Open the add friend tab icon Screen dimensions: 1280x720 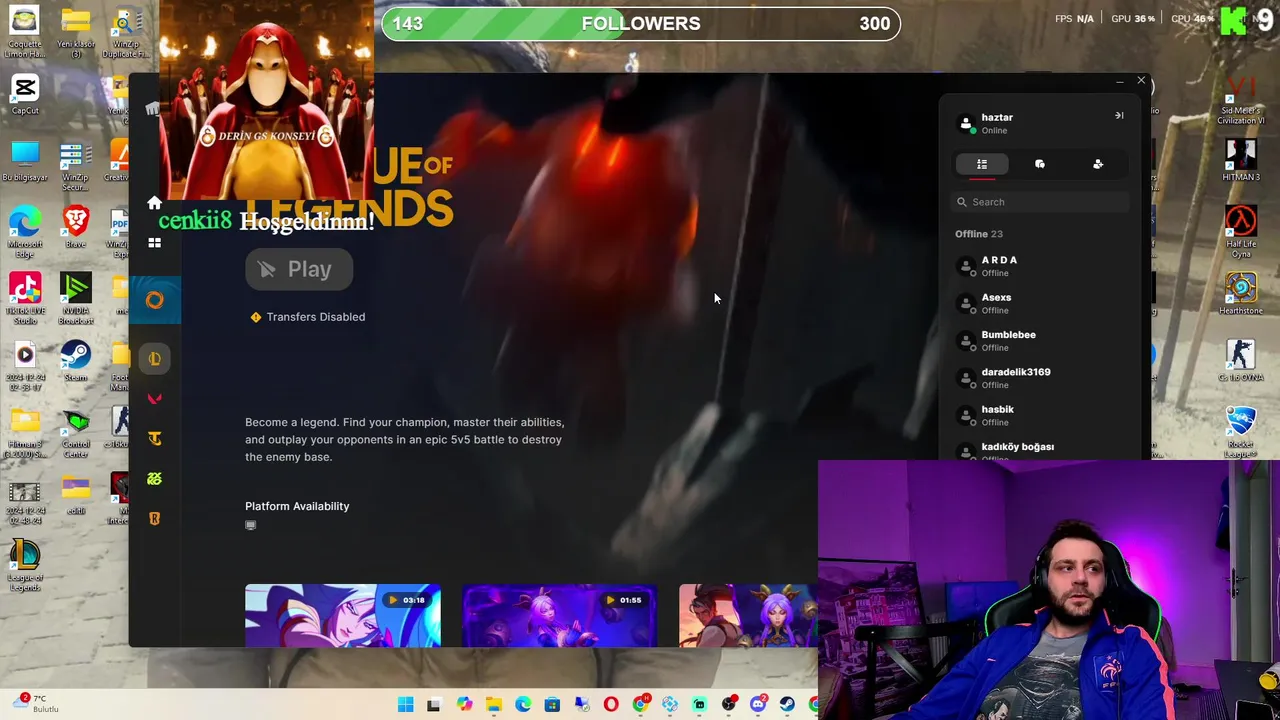(1098, 164)
